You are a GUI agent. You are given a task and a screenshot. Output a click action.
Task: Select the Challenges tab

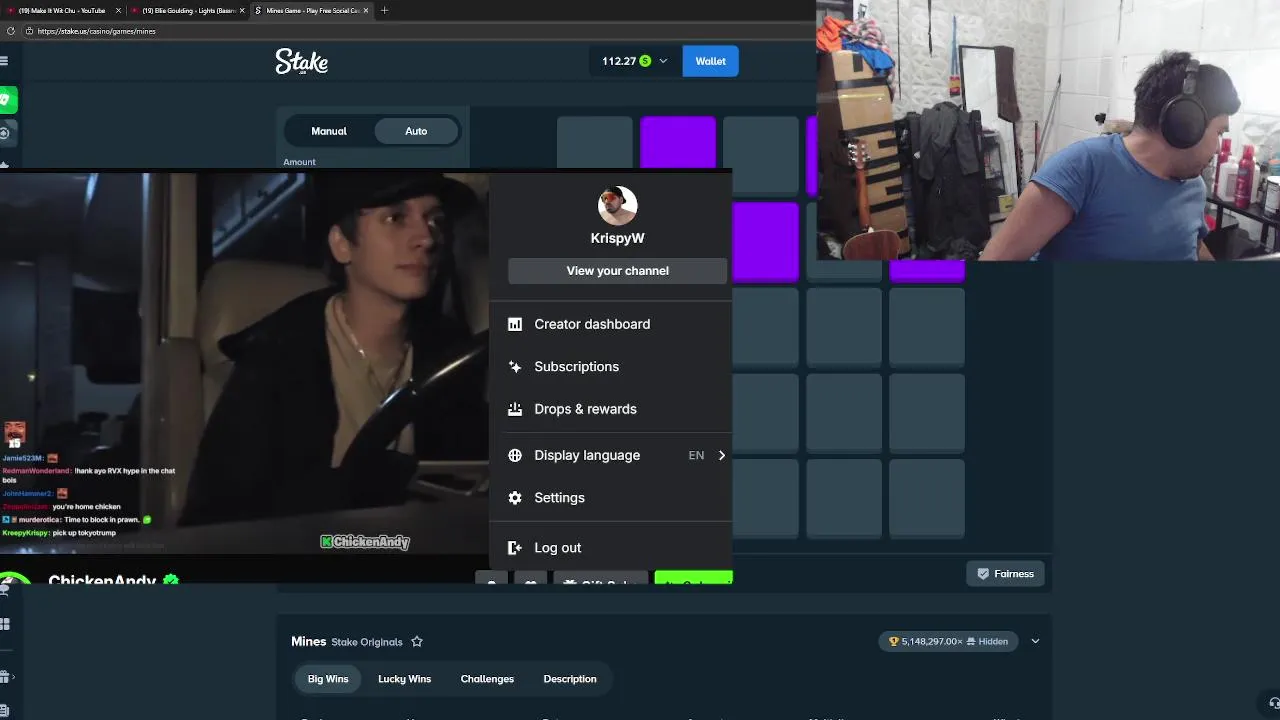coord(487,679)
